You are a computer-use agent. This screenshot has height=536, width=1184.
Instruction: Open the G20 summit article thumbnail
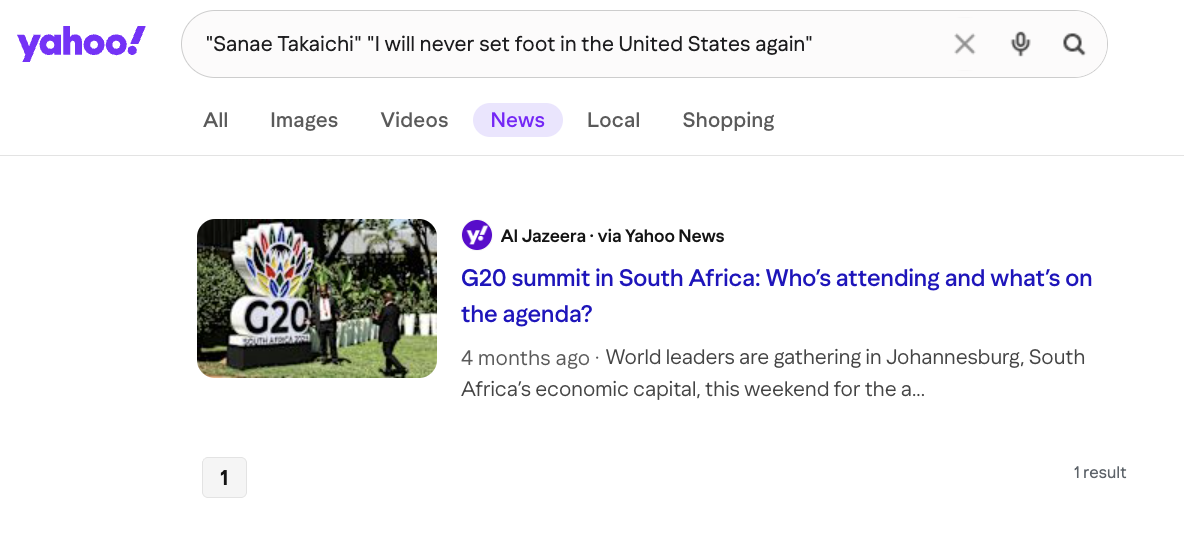point(317,298)
